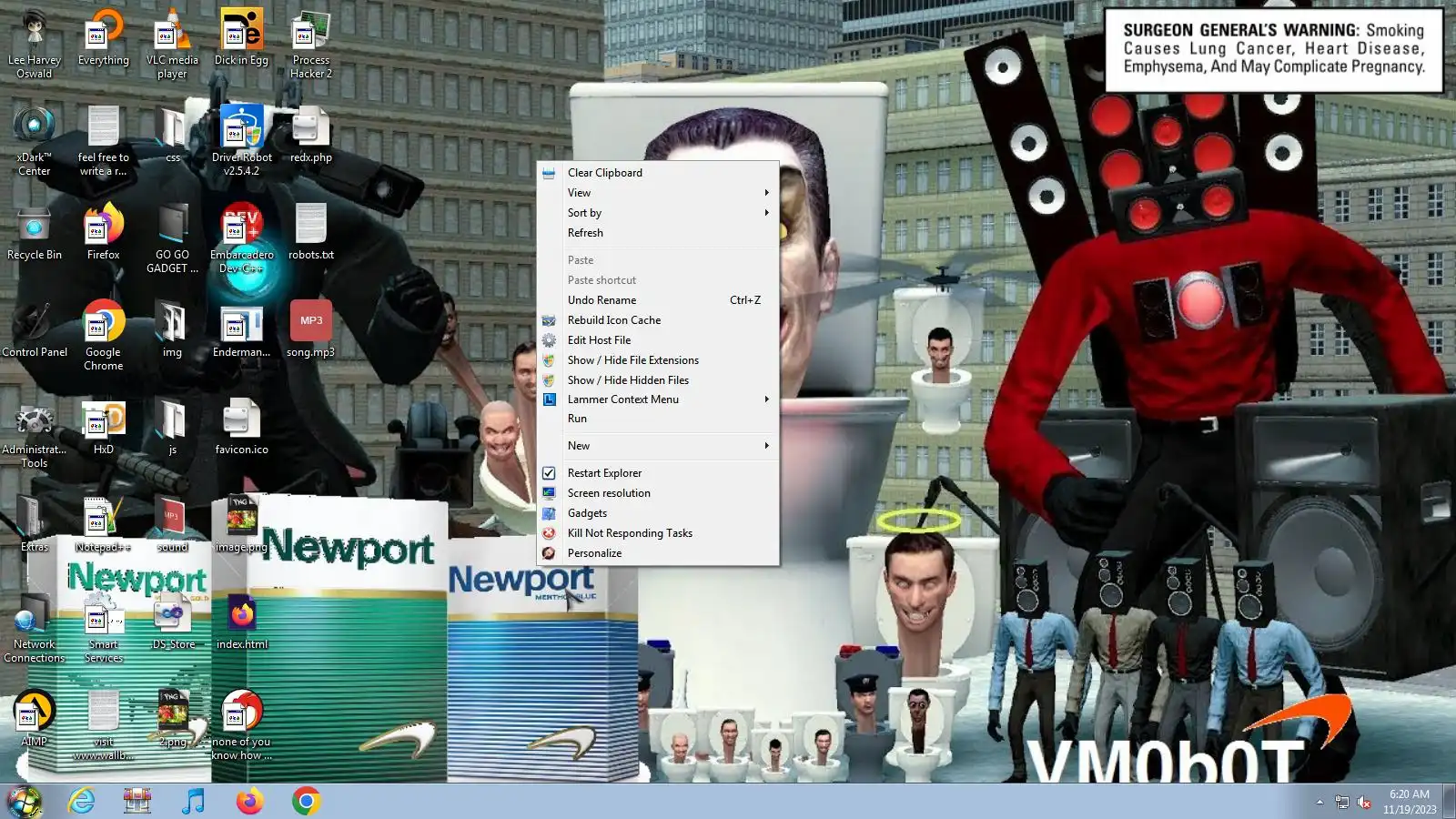Open the taskbar clock showing 6:20 AM

pos(1410,802)
